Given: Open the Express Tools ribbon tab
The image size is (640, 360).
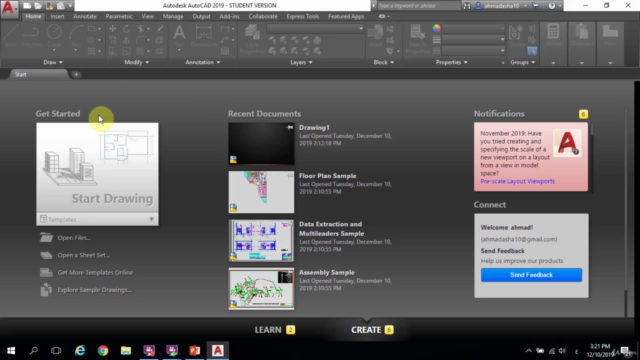Looking at the screenshot, I should click(302, 16).
